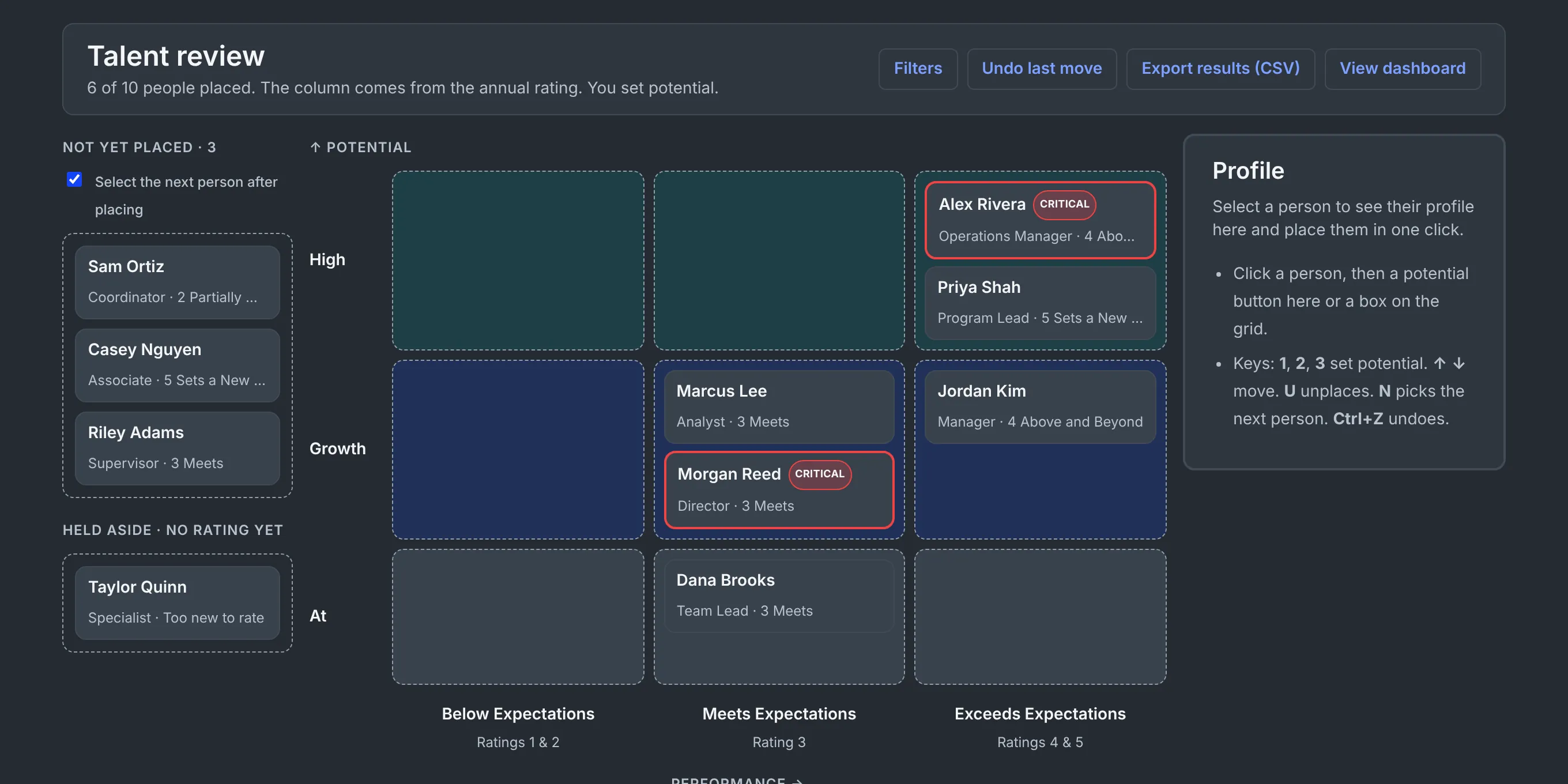Click the 'Growth' potential row label
Screen dimensions: 1568x784
[x=337, y=449]
